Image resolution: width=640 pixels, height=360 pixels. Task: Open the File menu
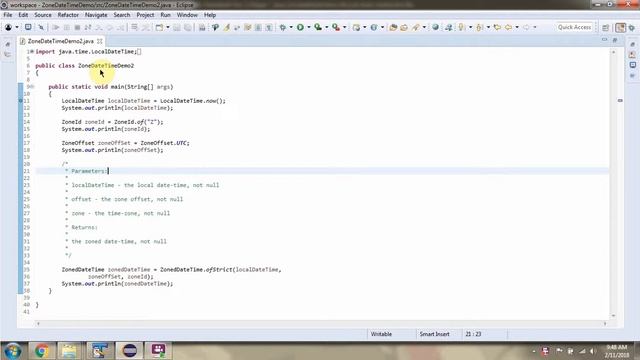point(8,15)
